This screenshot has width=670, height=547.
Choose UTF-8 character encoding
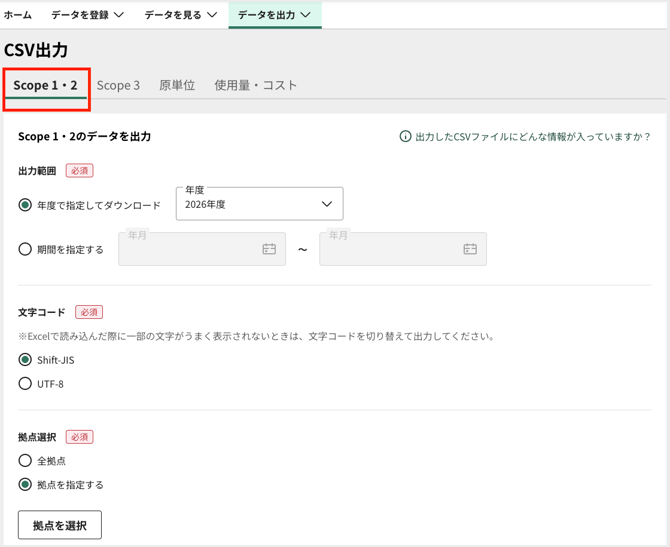tap(25, 384)
